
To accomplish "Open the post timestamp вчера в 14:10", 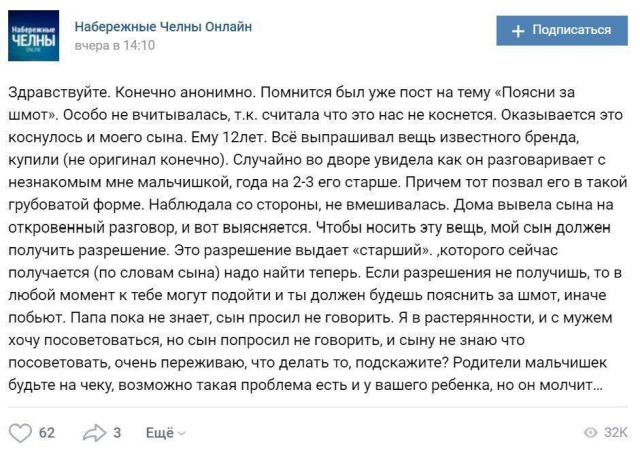I will [115, 46].
